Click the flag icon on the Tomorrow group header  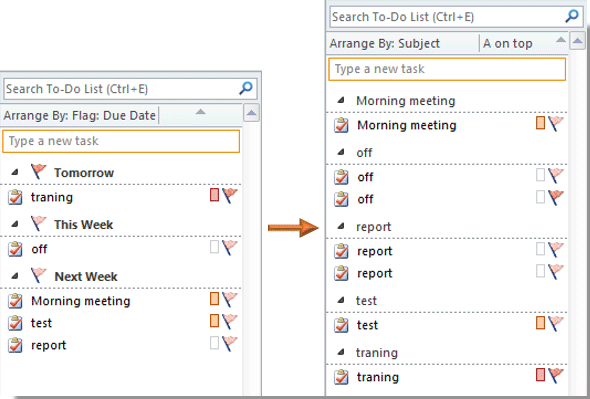coord(38,172)
